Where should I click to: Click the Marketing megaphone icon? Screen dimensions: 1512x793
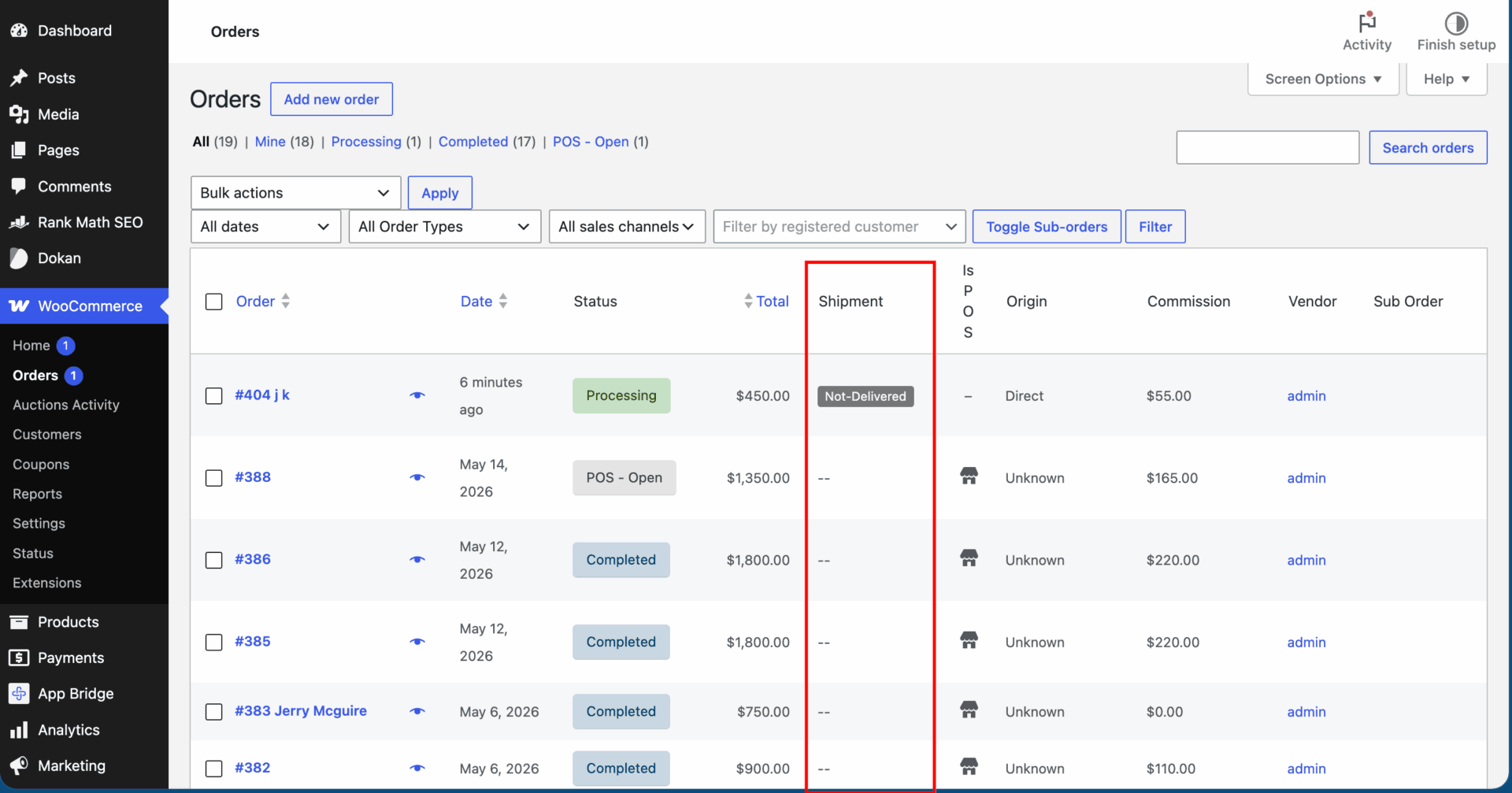pyautogui.click(x=19, y=765)
